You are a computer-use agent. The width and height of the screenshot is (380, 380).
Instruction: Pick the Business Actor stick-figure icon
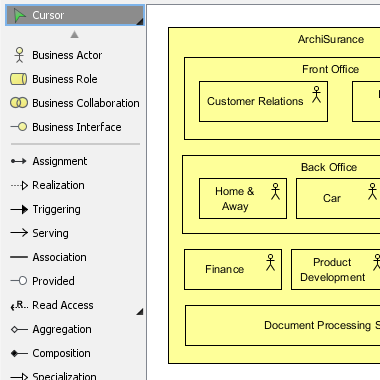(19, 55)
